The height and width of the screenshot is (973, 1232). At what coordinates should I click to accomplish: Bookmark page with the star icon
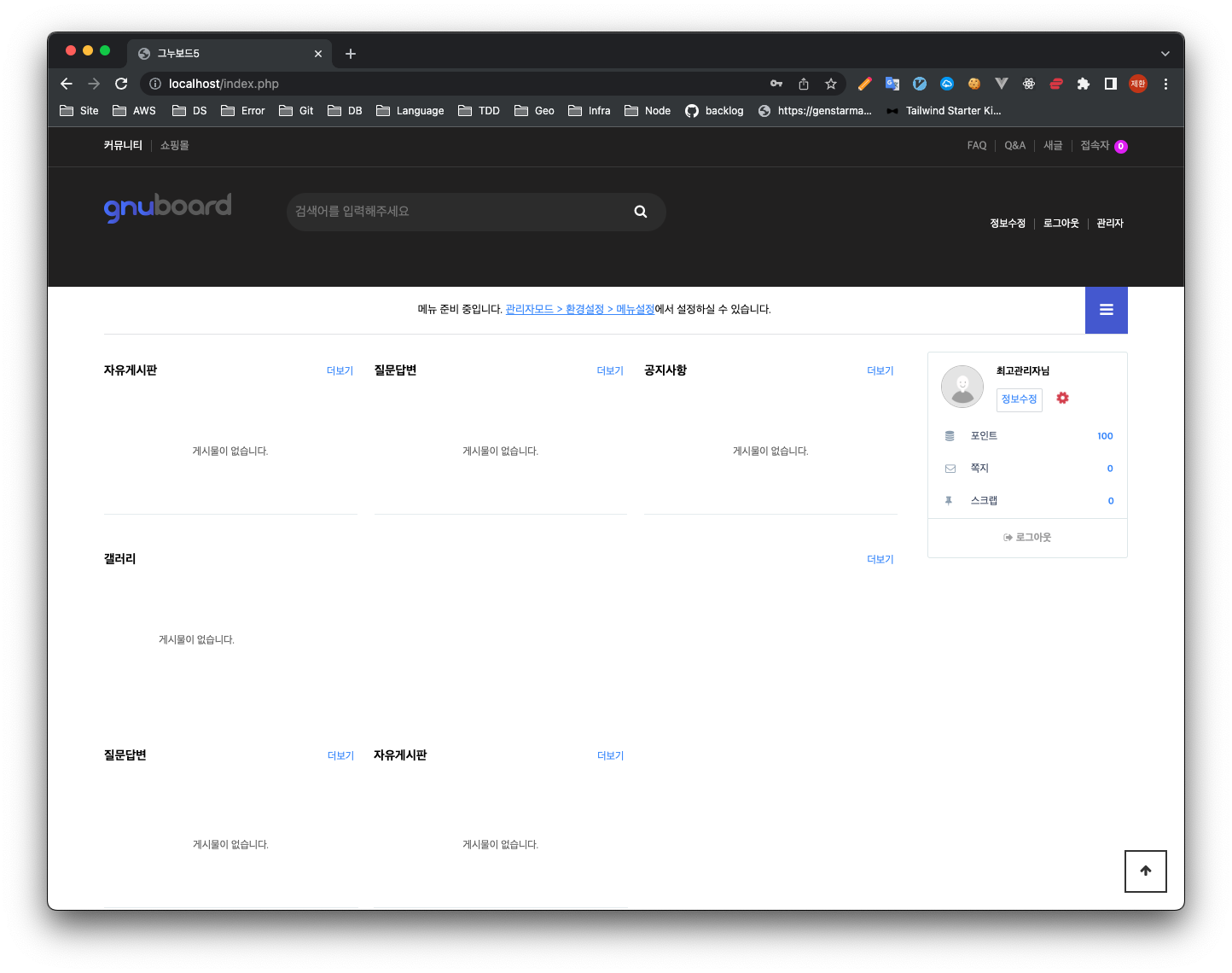click(x=830, y=84)
